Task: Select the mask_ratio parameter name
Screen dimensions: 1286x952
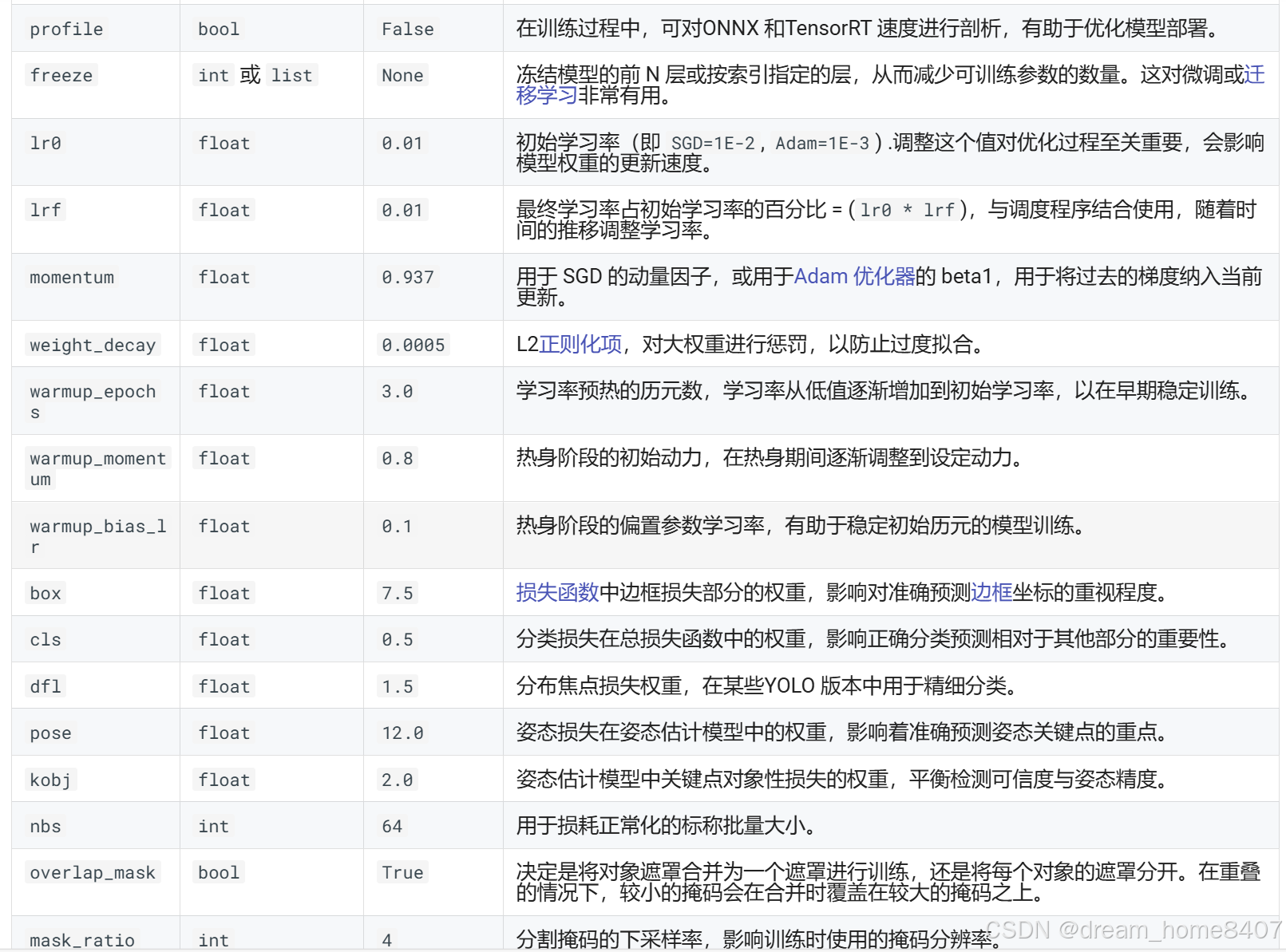Action: (82, 941)
